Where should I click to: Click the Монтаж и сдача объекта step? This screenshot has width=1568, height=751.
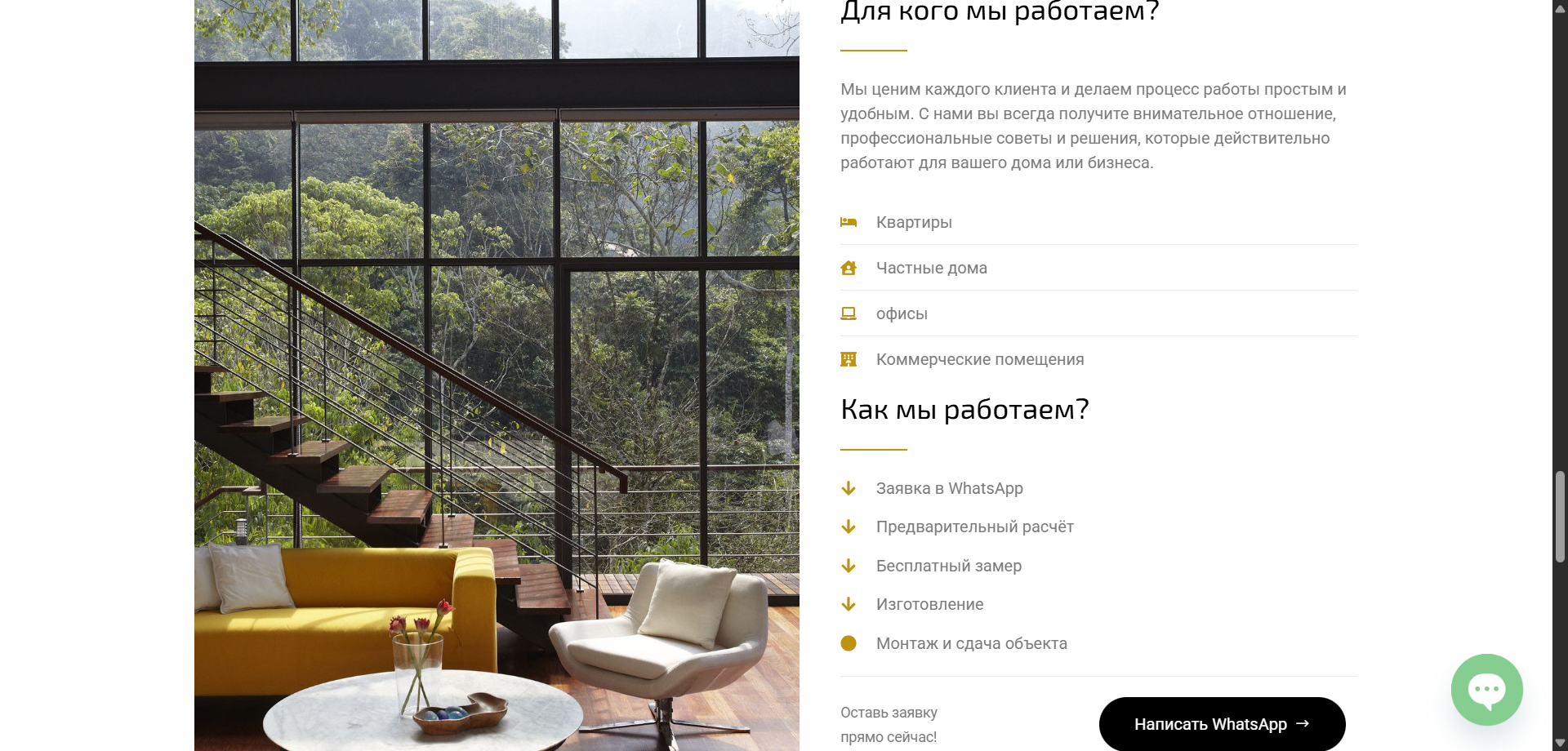[x=972, y=643]
